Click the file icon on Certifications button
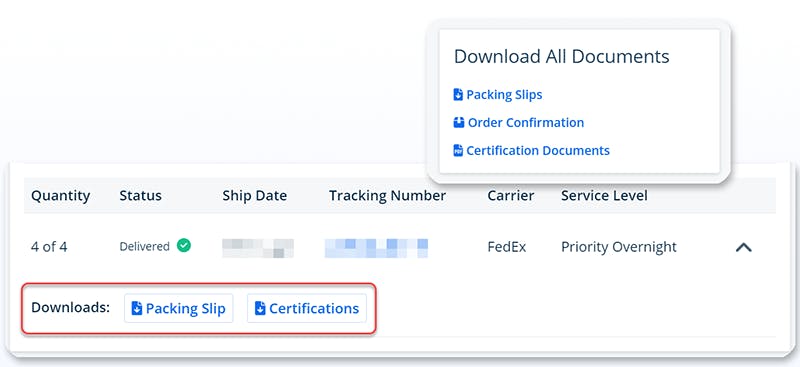Viewport: 800px width, 367px height. [260, 308]
